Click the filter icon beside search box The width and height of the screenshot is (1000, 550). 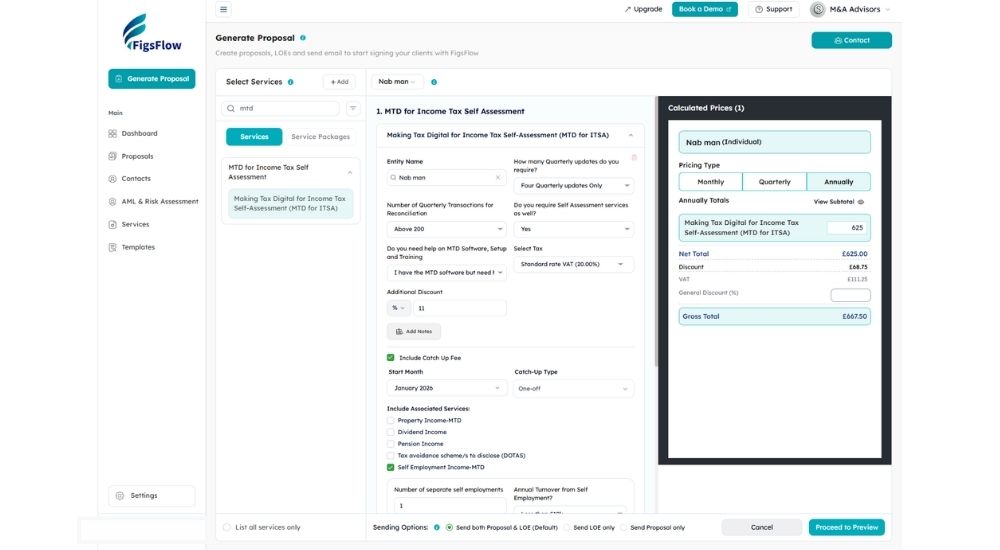tap(353, 108)
